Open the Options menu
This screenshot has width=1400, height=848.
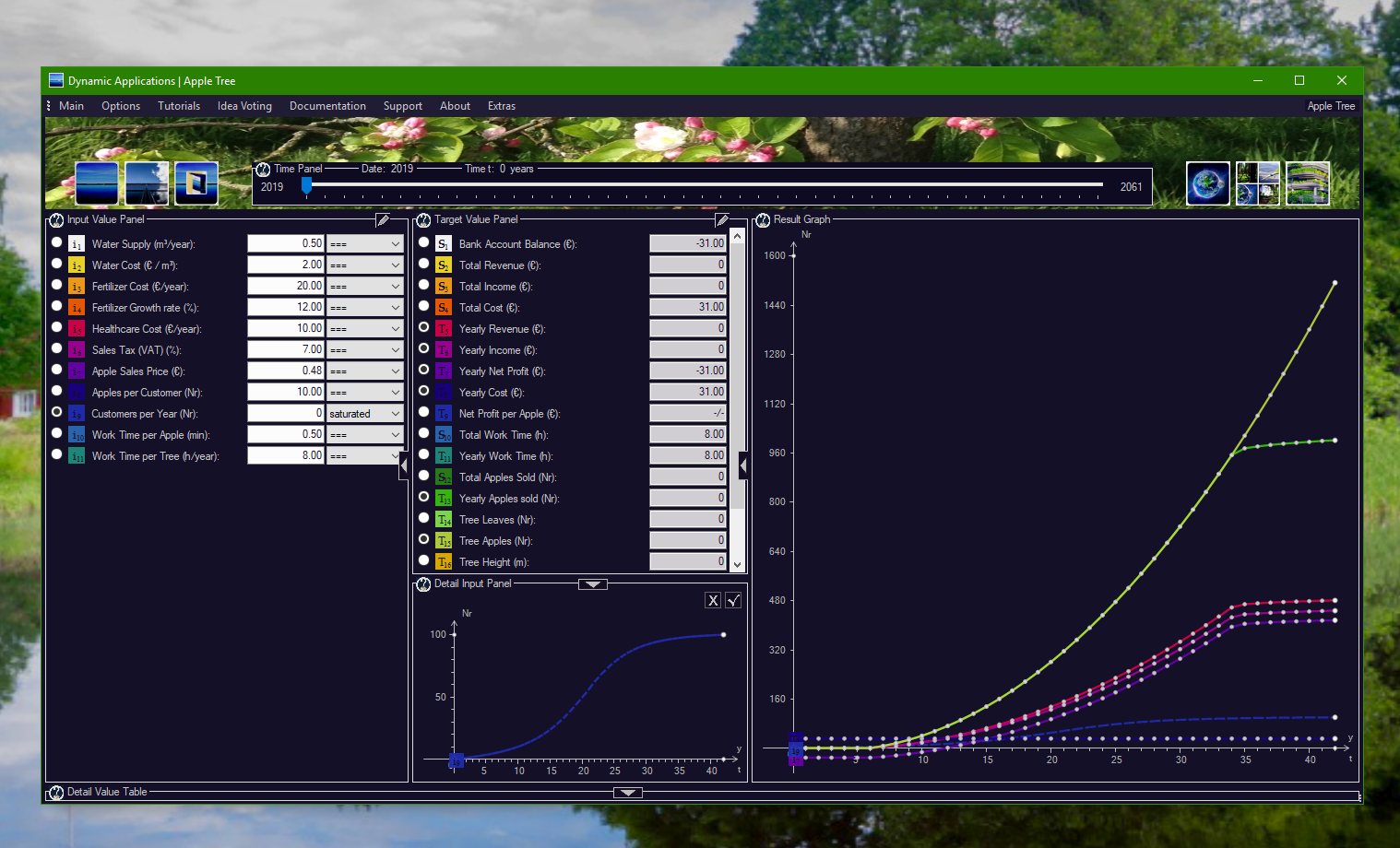(x=121, y=105)
